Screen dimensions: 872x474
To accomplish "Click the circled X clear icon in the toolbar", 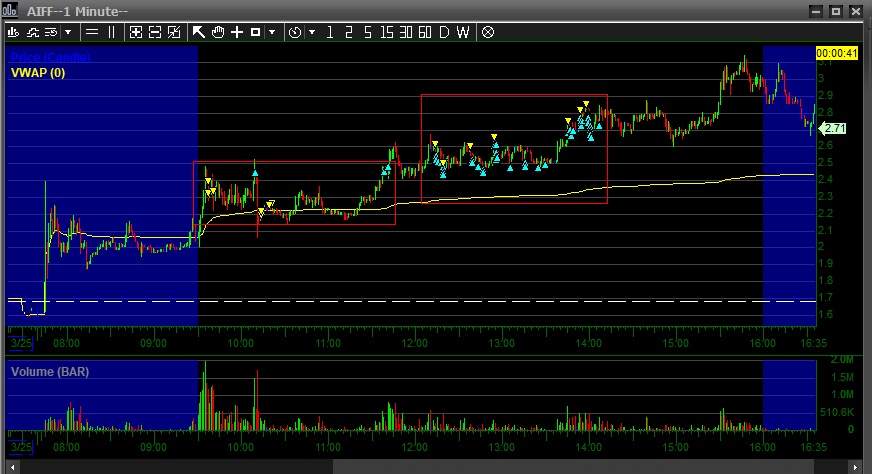I will pyautogui.click(x=488, y=32).
